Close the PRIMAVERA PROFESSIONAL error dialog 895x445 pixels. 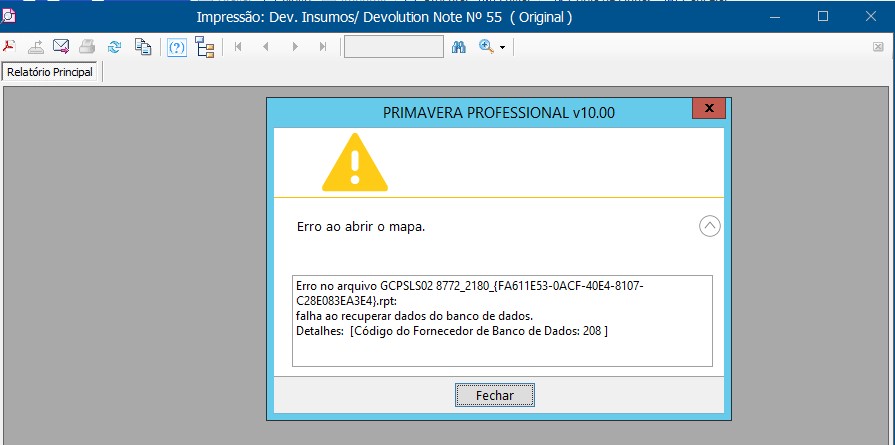(x=708, y=109)
